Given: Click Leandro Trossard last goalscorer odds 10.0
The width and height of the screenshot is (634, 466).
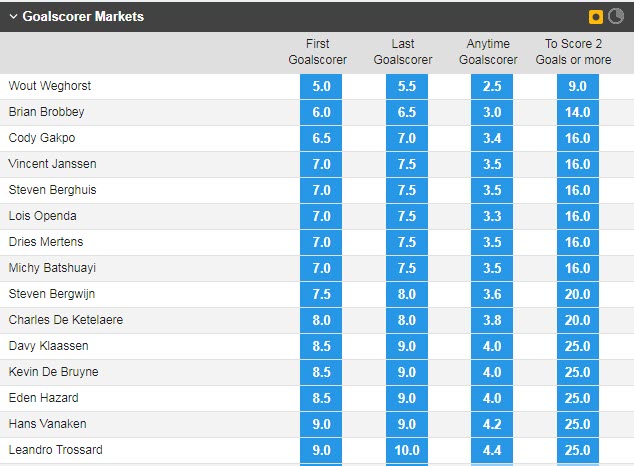Looking at the screenshot, I should tap(407, 451).
